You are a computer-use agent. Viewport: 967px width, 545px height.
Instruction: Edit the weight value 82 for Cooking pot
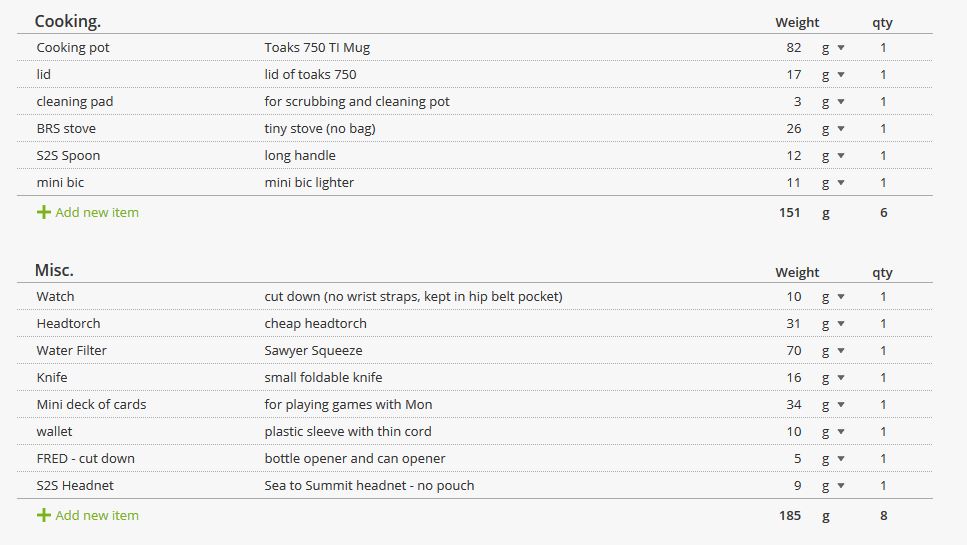(x=794, y=47)
